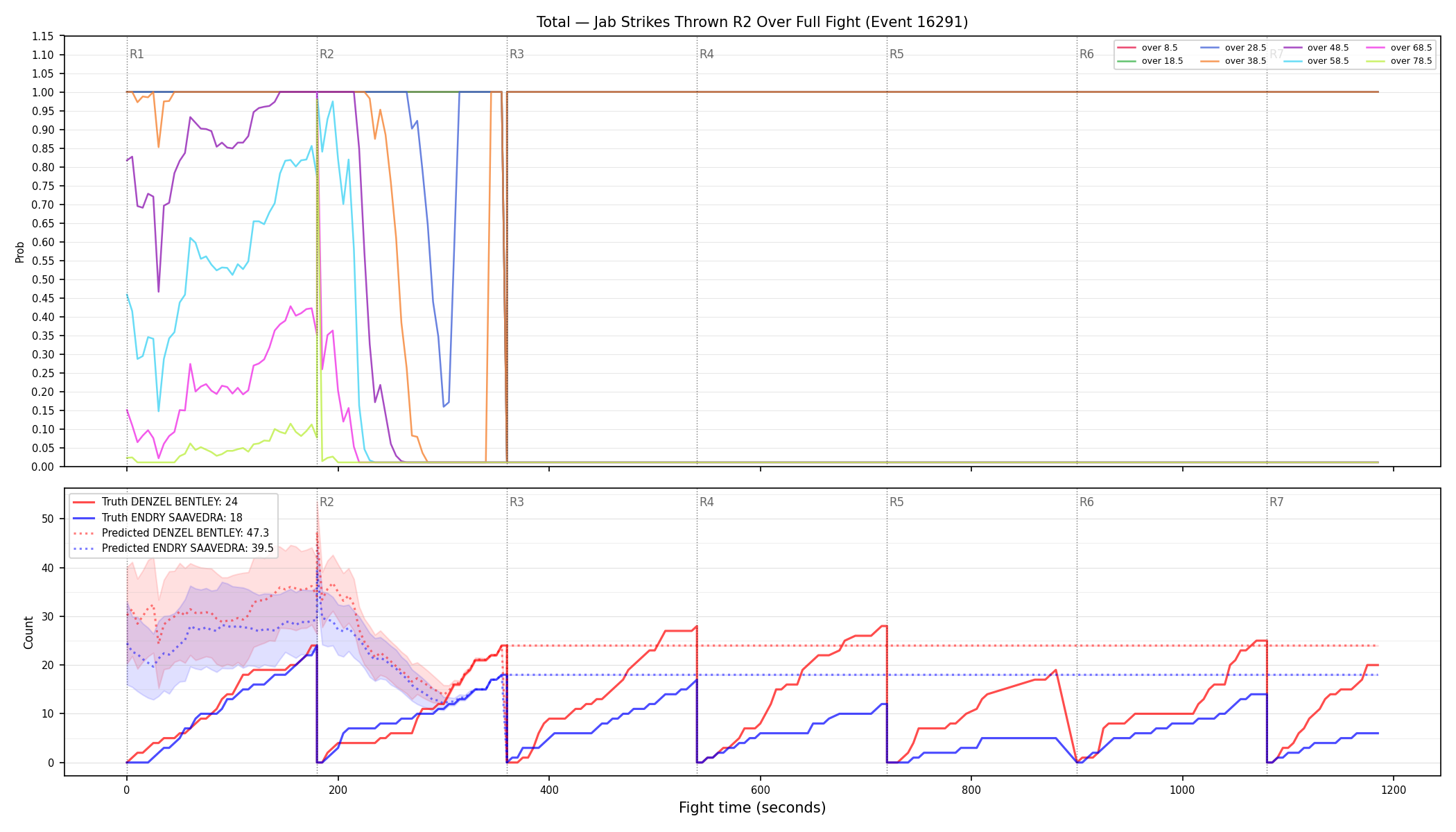Click the cyan line sample for over 58.5
The height and width of the screenshot is (832, 1456).
tap(1293, 61)
